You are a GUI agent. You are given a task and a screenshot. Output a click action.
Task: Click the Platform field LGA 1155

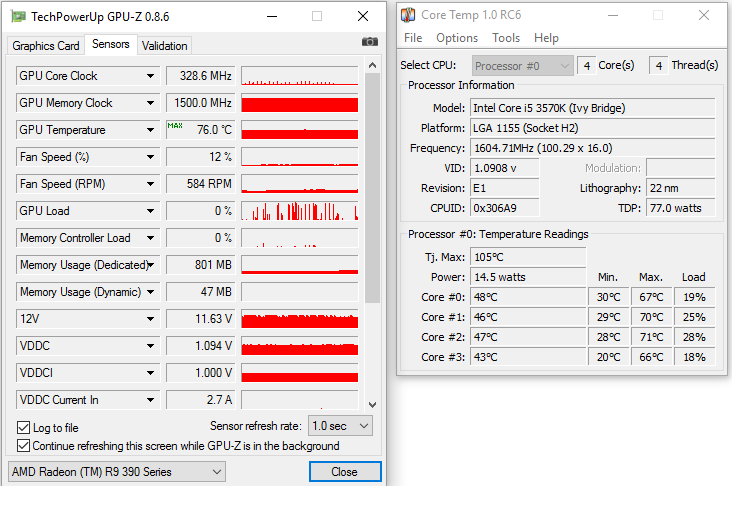[x=593, y=128]
